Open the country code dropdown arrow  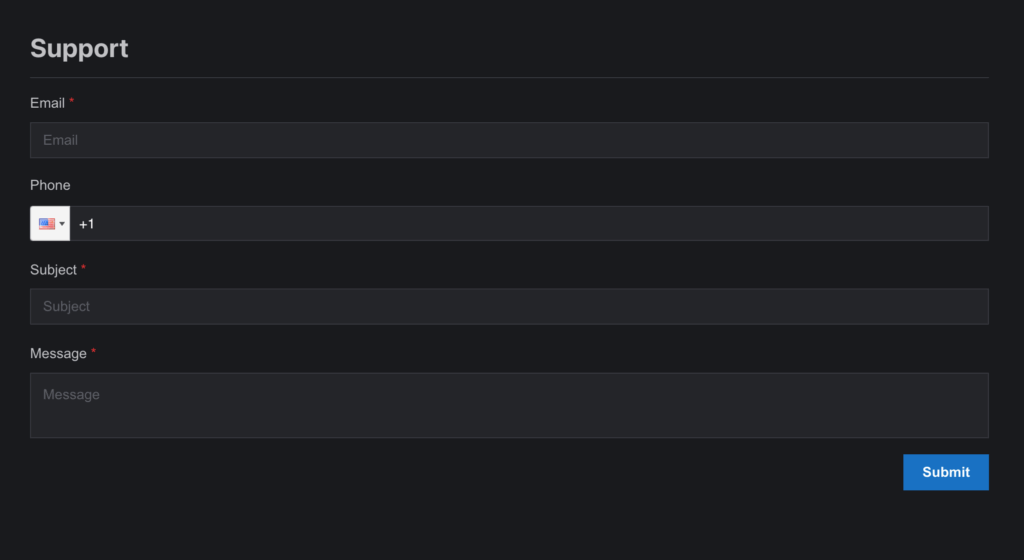pyautogui.click(x=62, y=224)
